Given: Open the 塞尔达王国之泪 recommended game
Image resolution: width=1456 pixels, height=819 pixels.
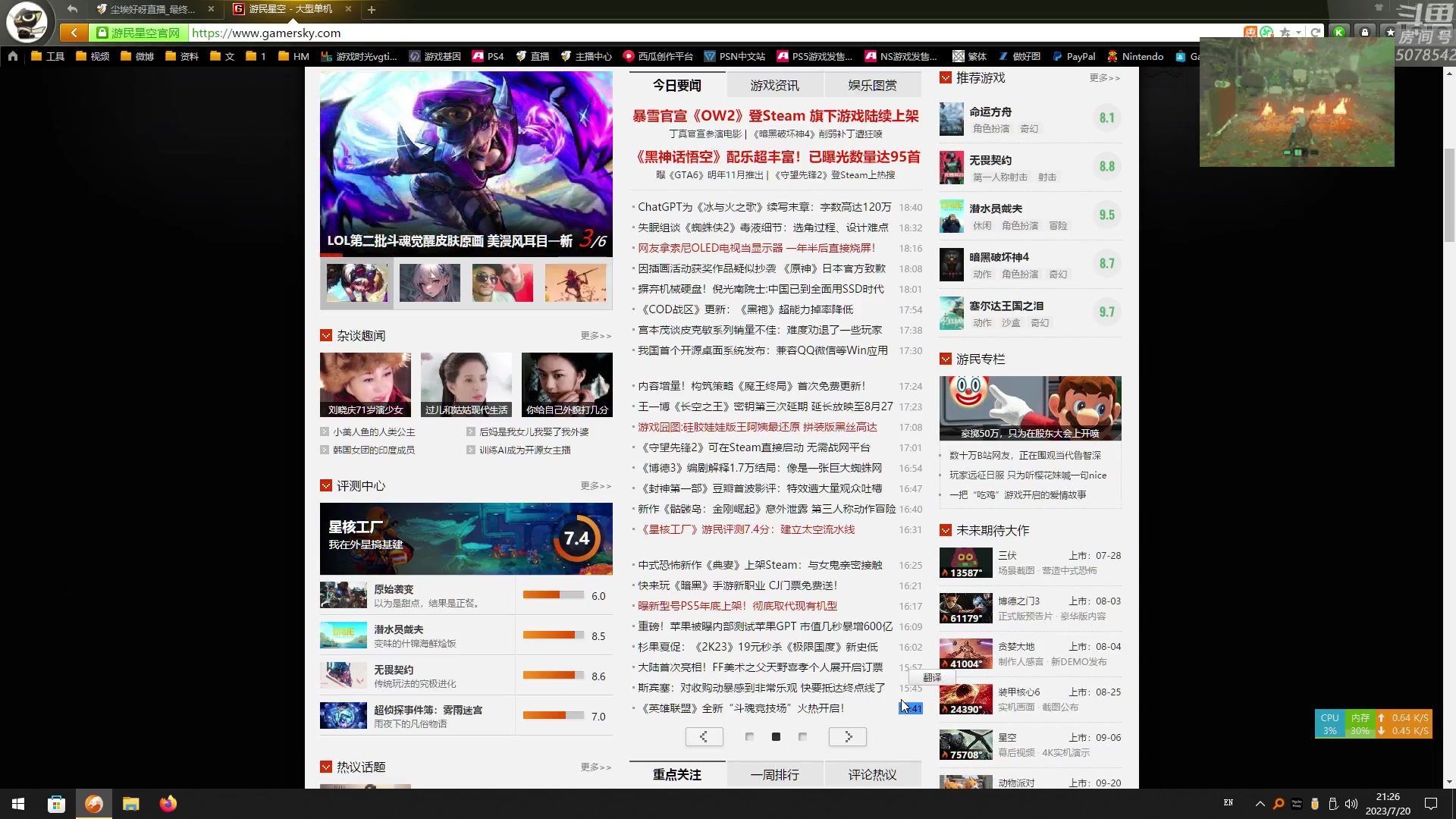Looking at the screenshot, I should [1030, 312].
